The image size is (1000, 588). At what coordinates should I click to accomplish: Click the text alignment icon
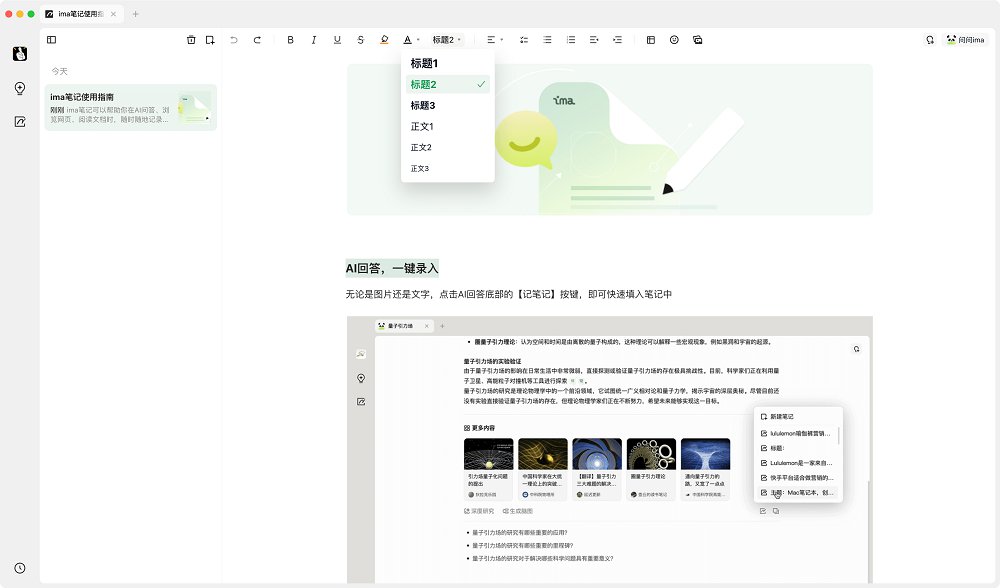[x=491, y=40]
